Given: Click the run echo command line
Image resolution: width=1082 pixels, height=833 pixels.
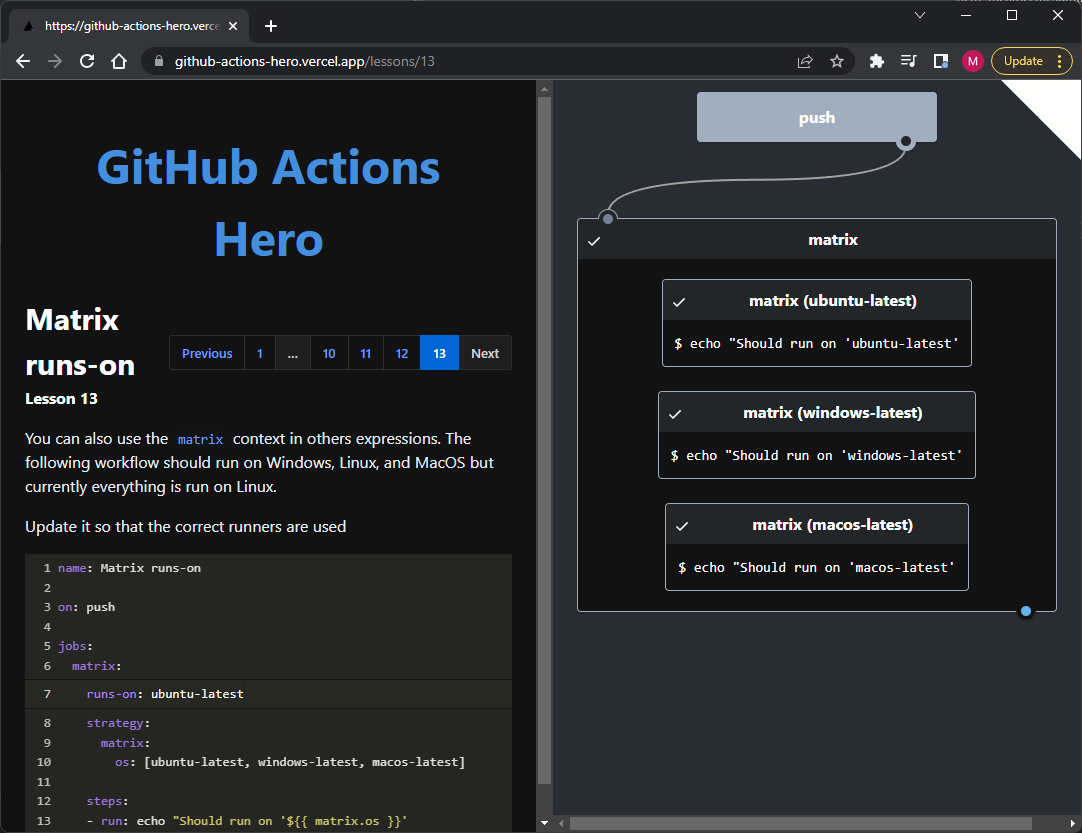Looking at the screenshot, I should 268,821.
